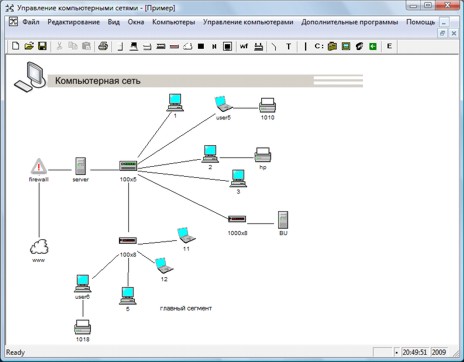Open the Окна menu
This screenshot has width=464, height=362.
pyautogui.click(x=136, y=22)
